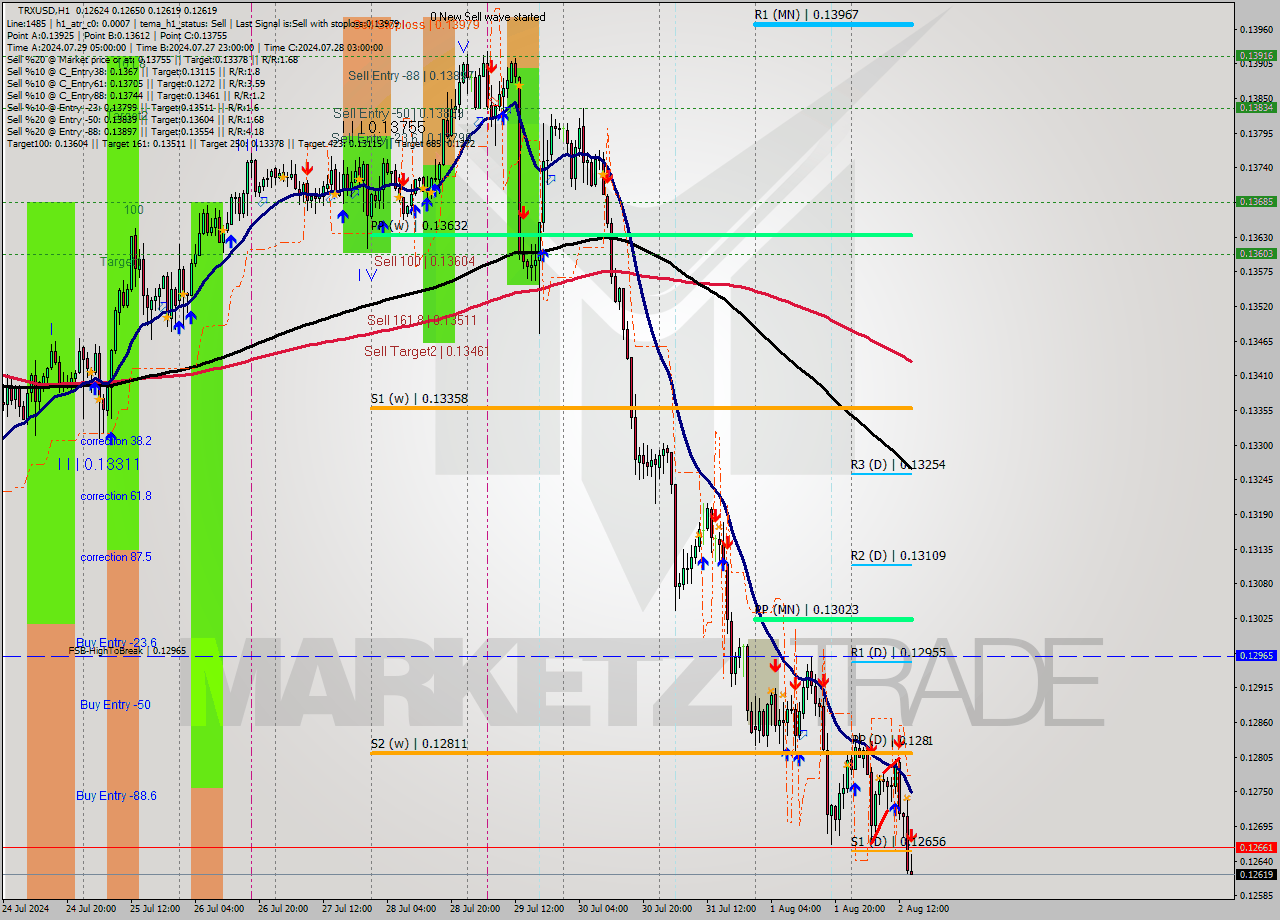Click the 0.13960 price scale value
1280x920 pixels.
1257,29
